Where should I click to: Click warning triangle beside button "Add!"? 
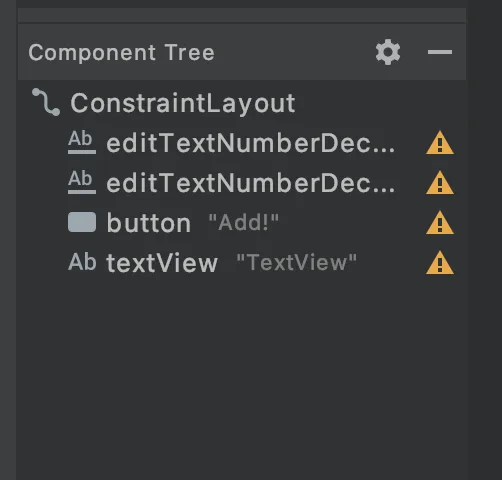pyautogui.click(x=440, y=223)
